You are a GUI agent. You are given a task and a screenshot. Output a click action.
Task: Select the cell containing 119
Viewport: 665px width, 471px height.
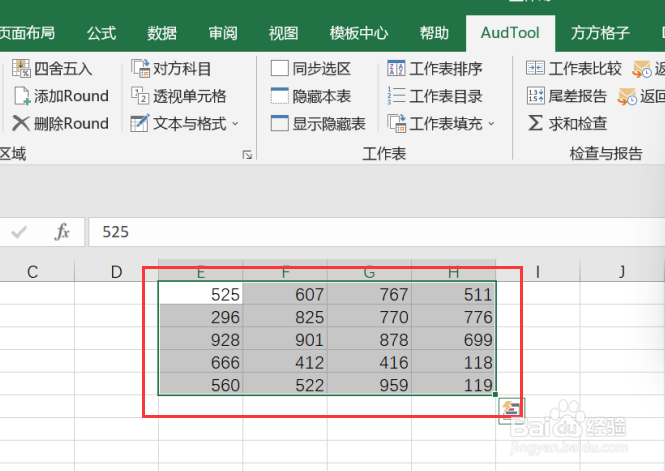pyautogui.click(x=453, y=384)
